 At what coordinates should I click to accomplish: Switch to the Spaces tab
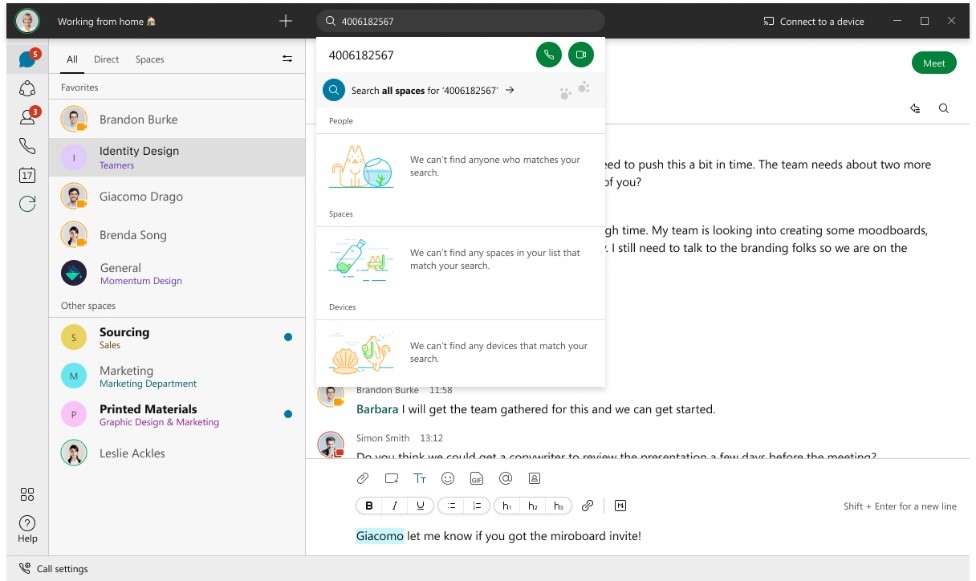tap(150, 59)
